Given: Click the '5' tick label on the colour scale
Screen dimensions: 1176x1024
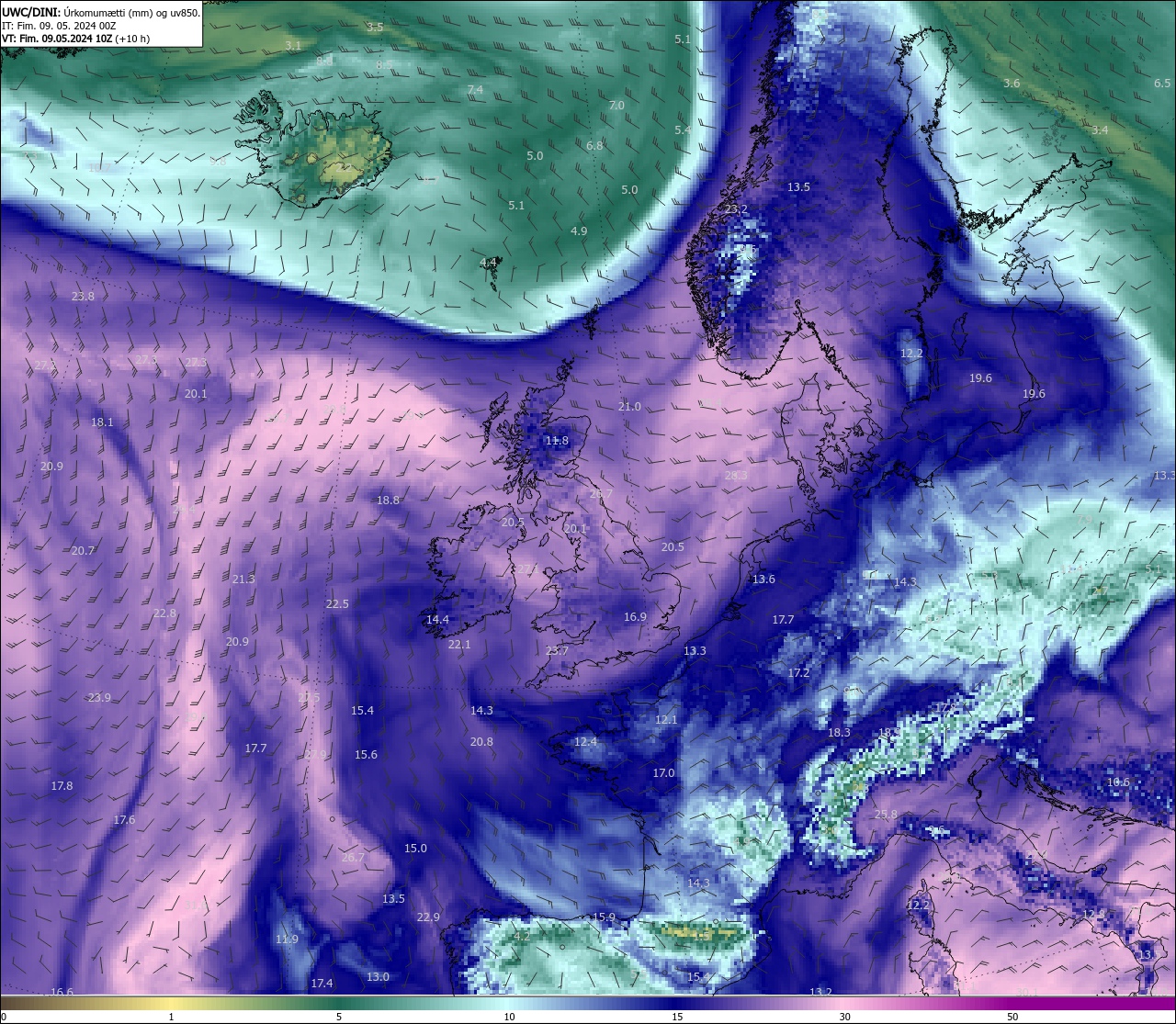Looking at the screenshot, I should 339,1017.
